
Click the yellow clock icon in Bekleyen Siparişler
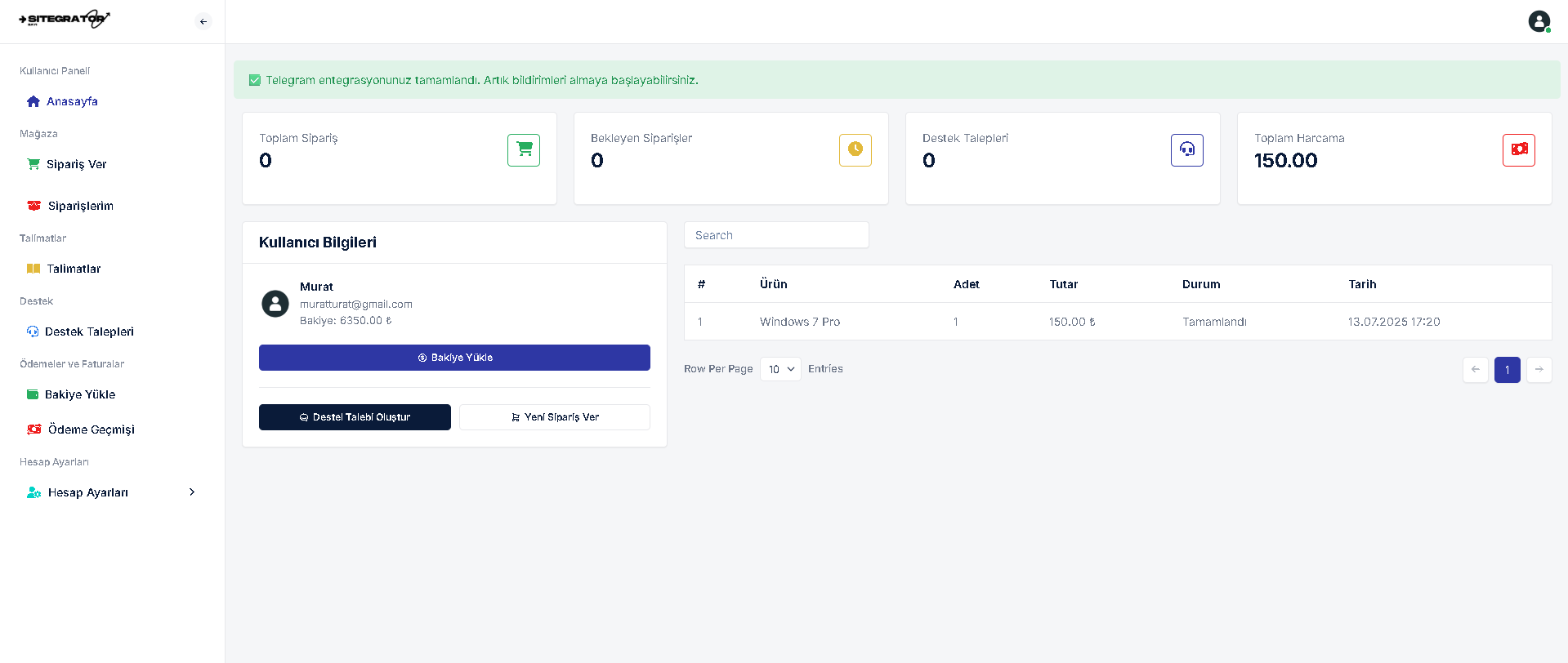pos(855,150)
